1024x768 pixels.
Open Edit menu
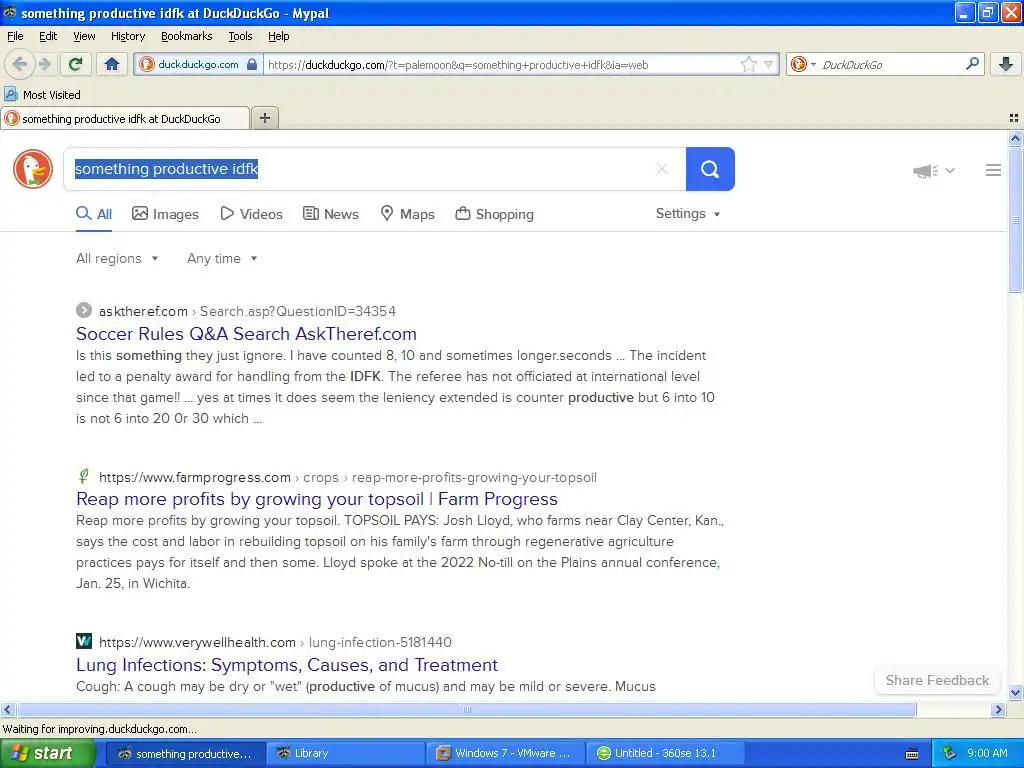point(48,36)
